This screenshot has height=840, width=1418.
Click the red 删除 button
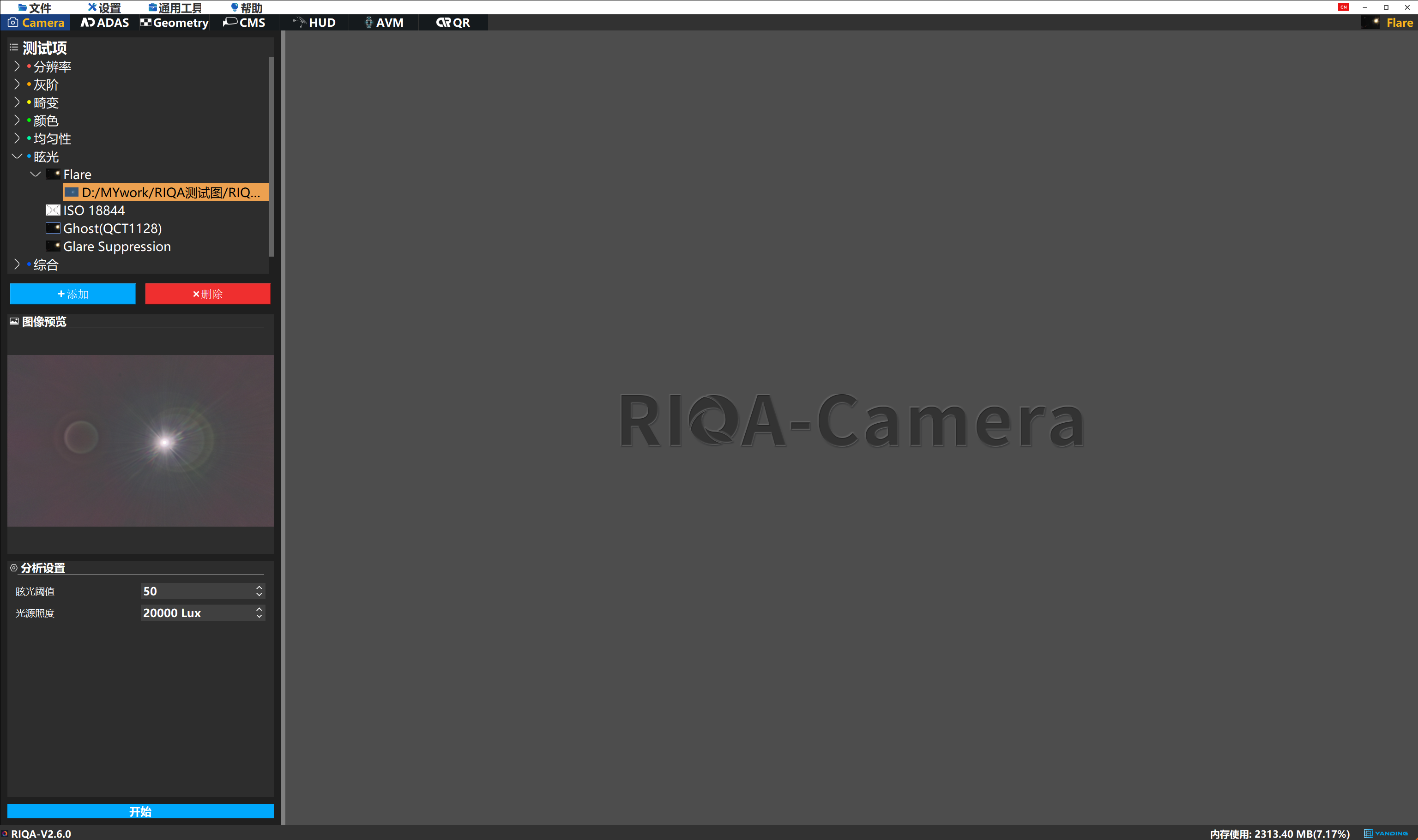tap(207, 294)
